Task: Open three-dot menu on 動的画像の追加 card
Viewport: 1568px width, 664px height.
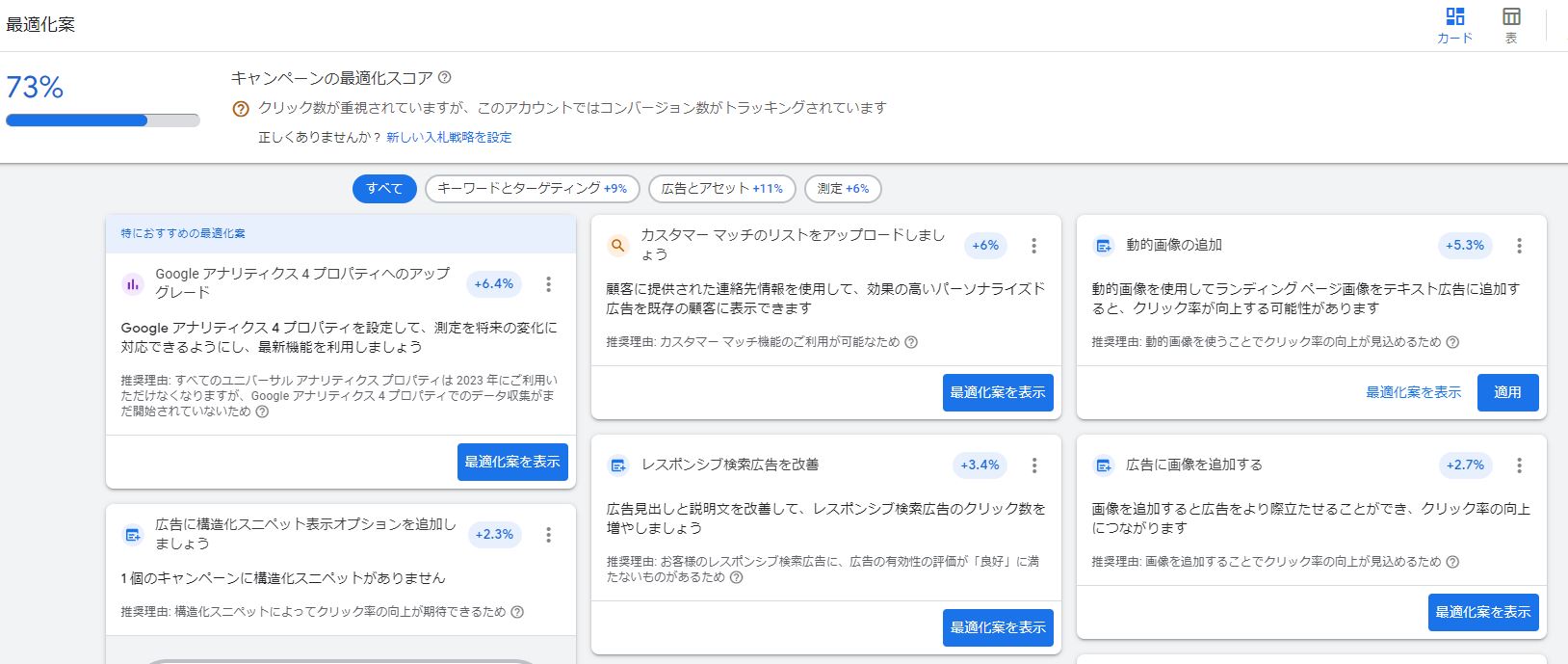Action: pyautogui.click(x=1519, y=246)
